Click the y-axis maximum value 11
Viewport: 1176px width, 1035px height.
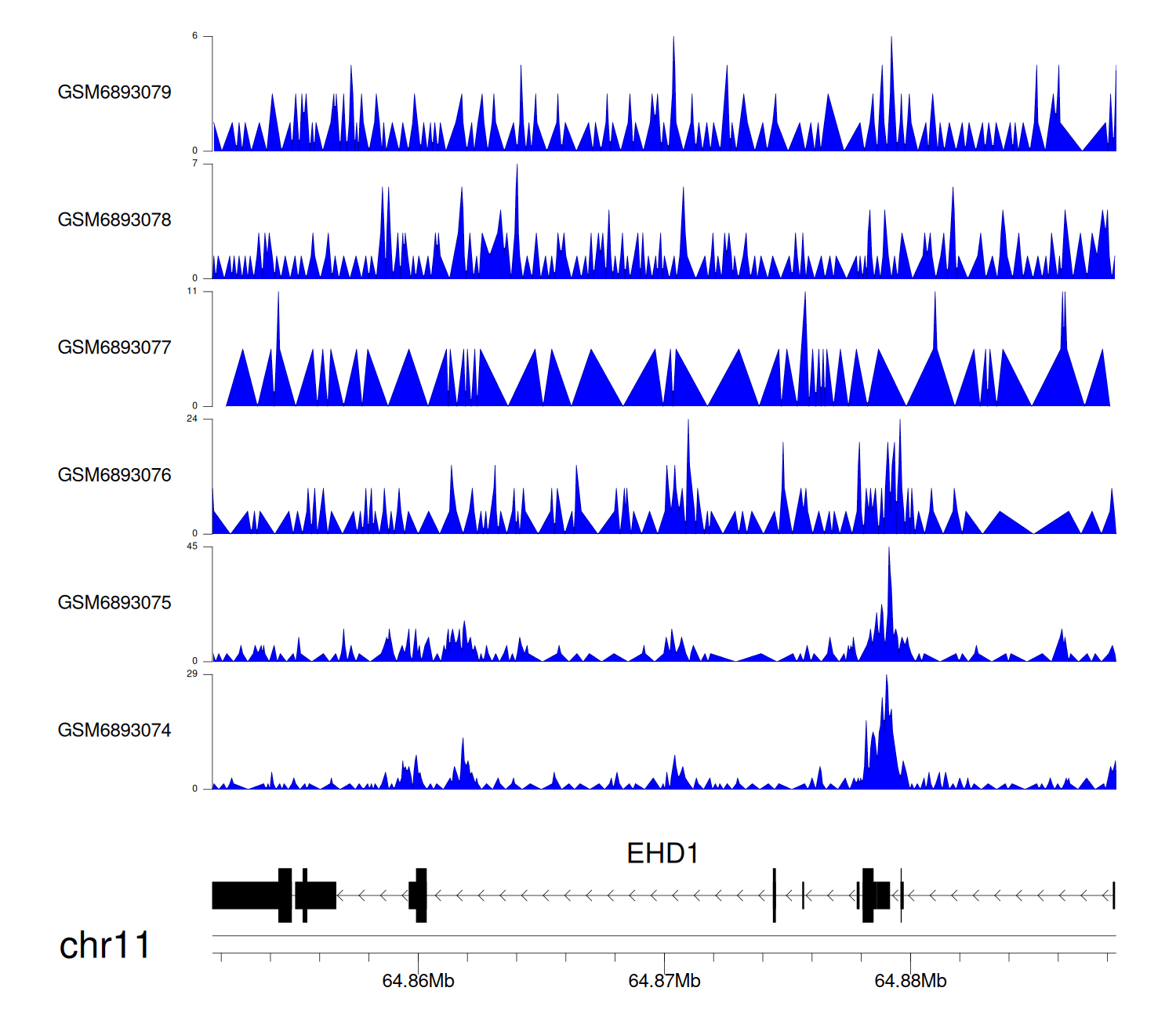point(192,292)
